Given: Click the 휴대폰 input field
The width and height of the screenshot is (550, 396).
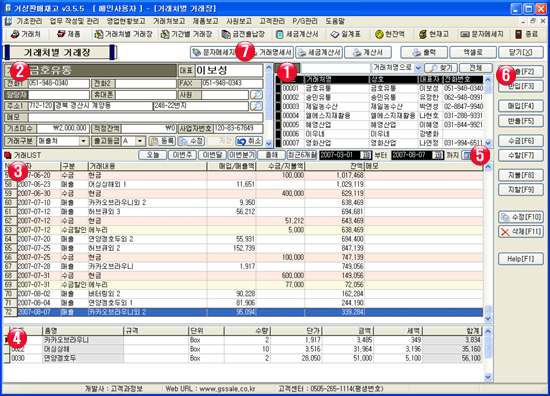Looking at the screenshot, I should (146, 95).
